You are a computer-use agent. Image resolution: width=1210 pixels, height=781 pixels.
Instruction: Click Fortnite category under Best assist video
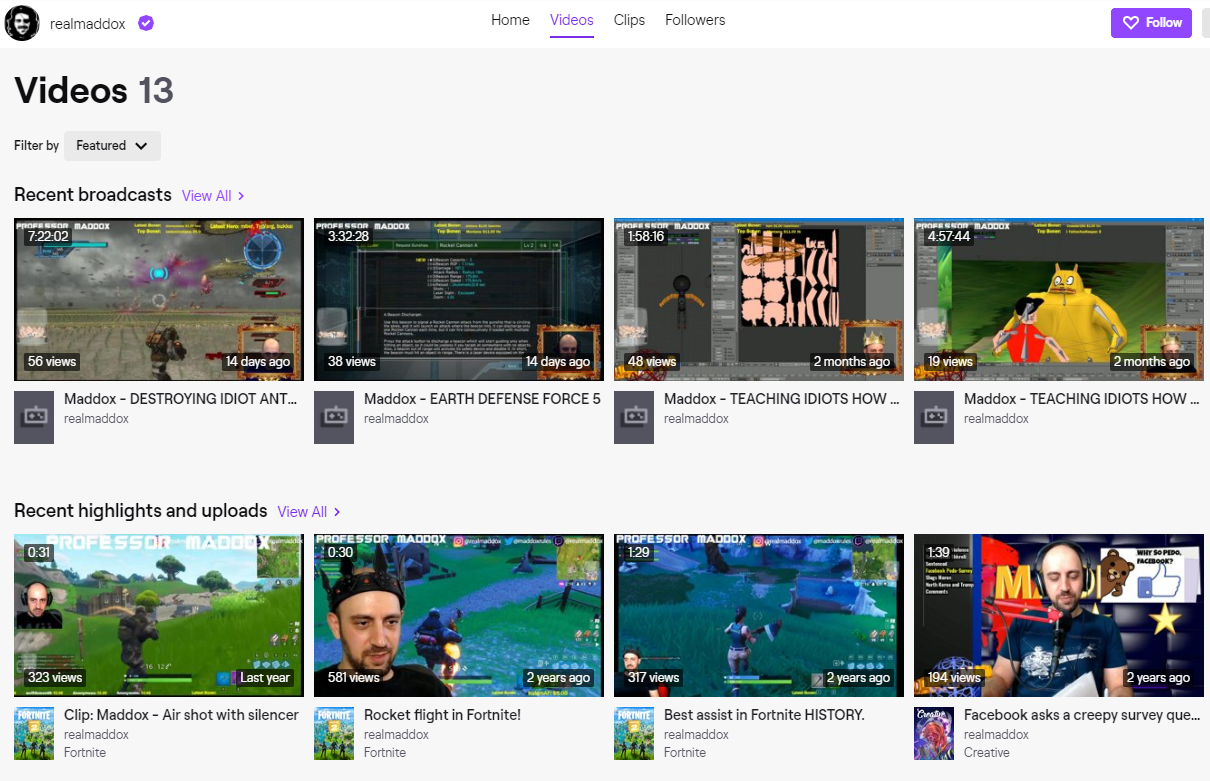685,753
